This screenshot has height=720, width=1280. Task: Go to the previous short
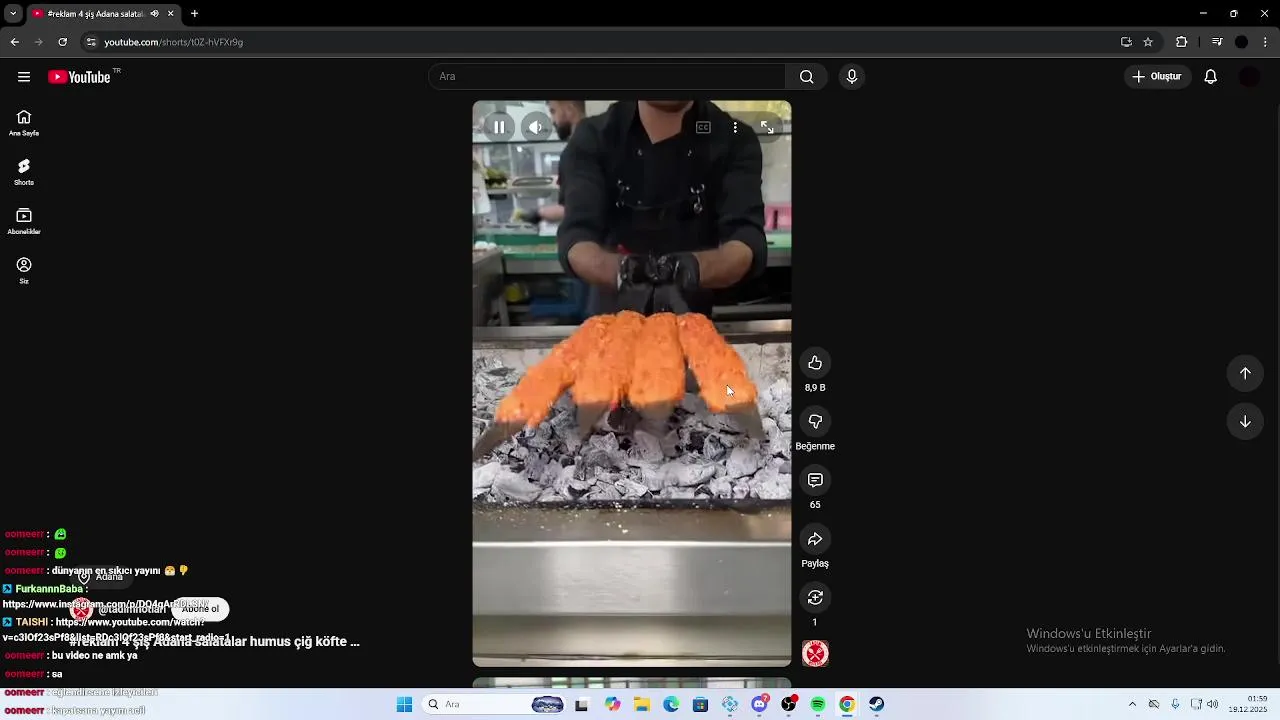1245,373
